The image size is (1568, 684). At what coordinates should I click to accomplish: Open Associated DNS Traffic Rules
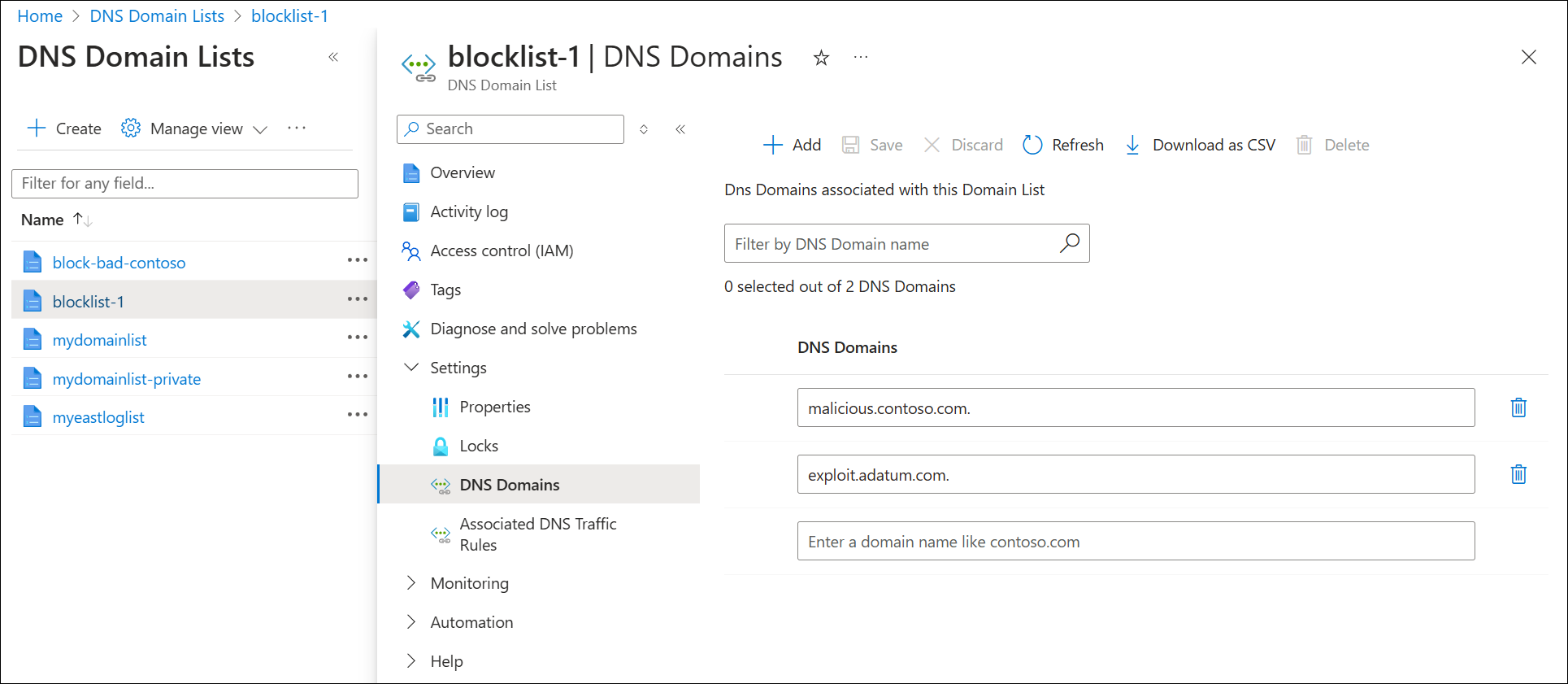tap(537, 534)
